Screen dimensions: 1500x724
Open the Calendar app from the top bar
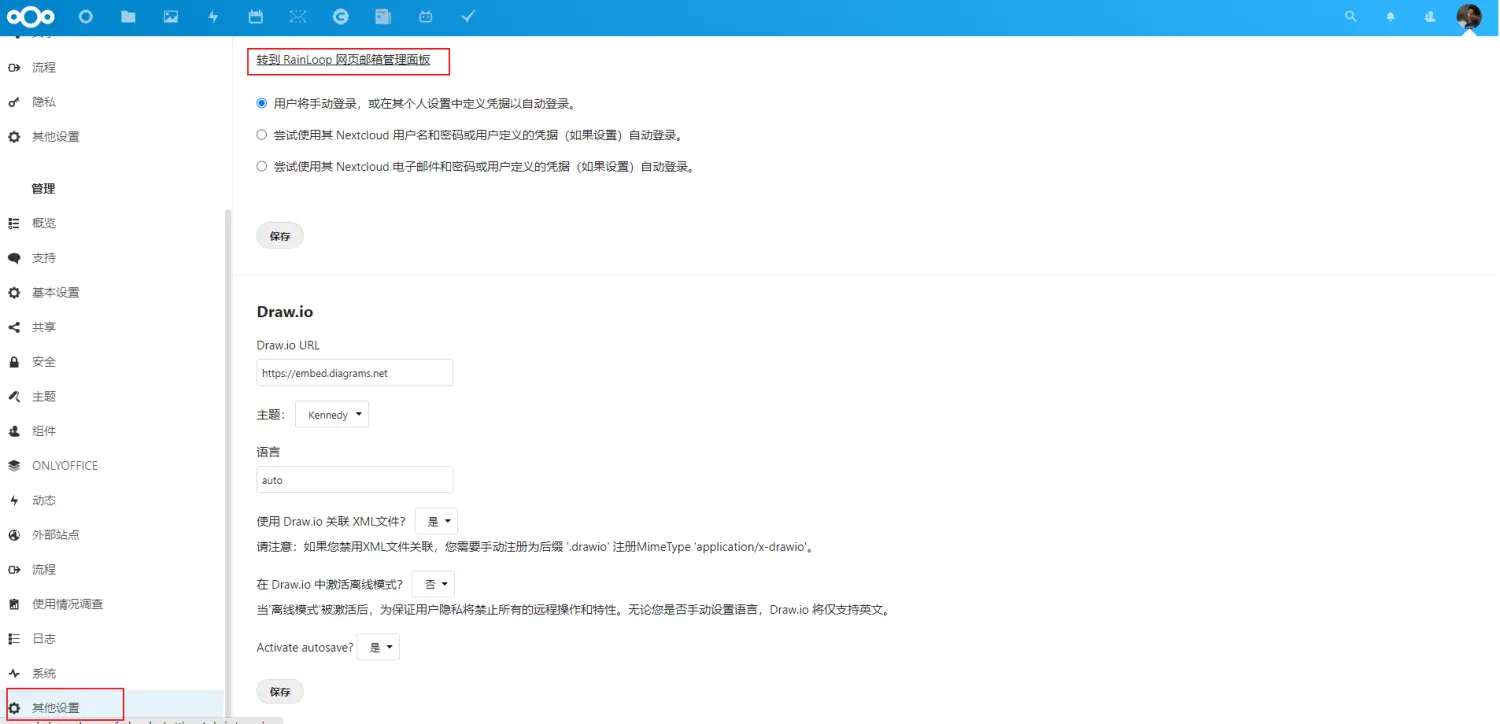[x=254, y=16]
